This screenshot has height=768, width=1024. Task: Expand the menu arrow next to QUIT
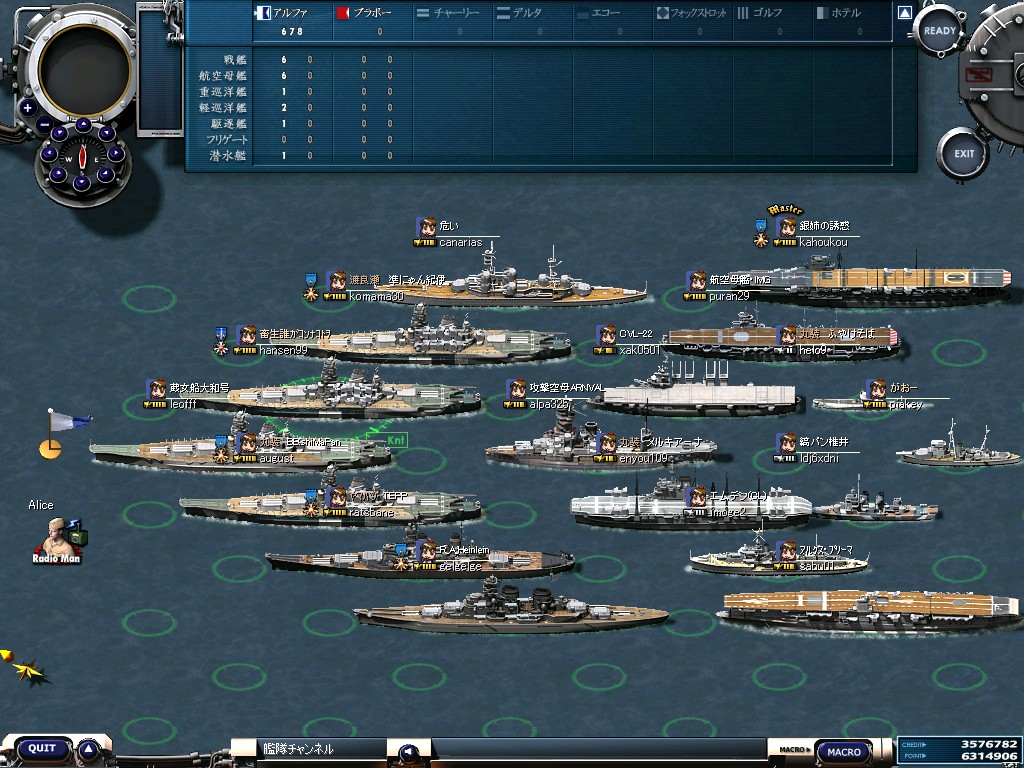(89, 752)
